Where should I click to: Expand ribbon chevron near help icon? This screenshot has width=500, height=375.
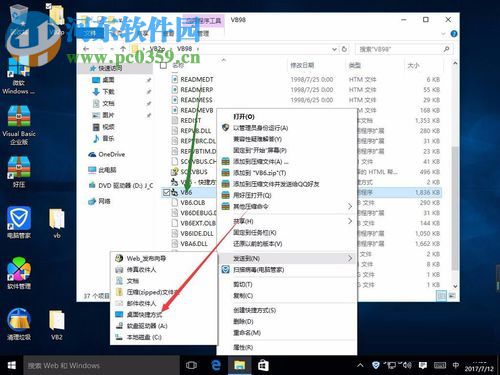(x=443, y=34)
